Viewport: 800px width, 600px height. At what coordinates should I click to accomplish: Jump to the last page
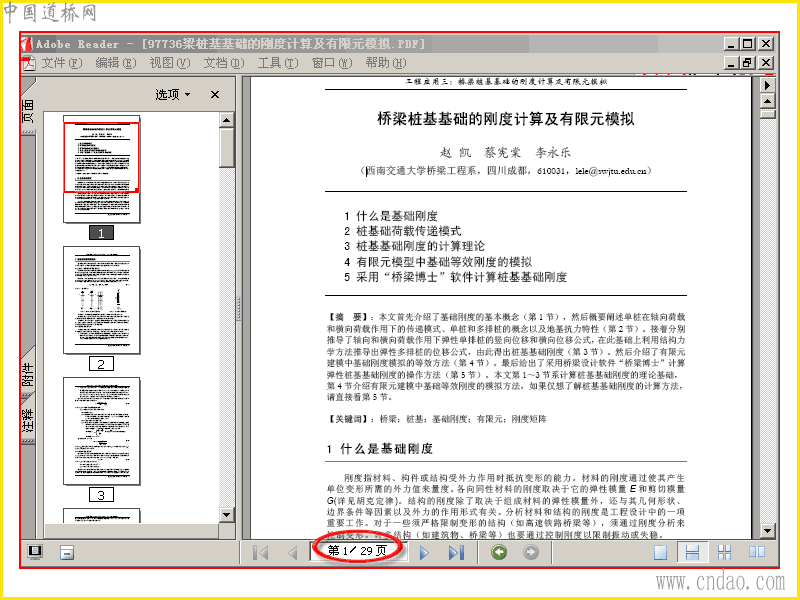point(456,553)
